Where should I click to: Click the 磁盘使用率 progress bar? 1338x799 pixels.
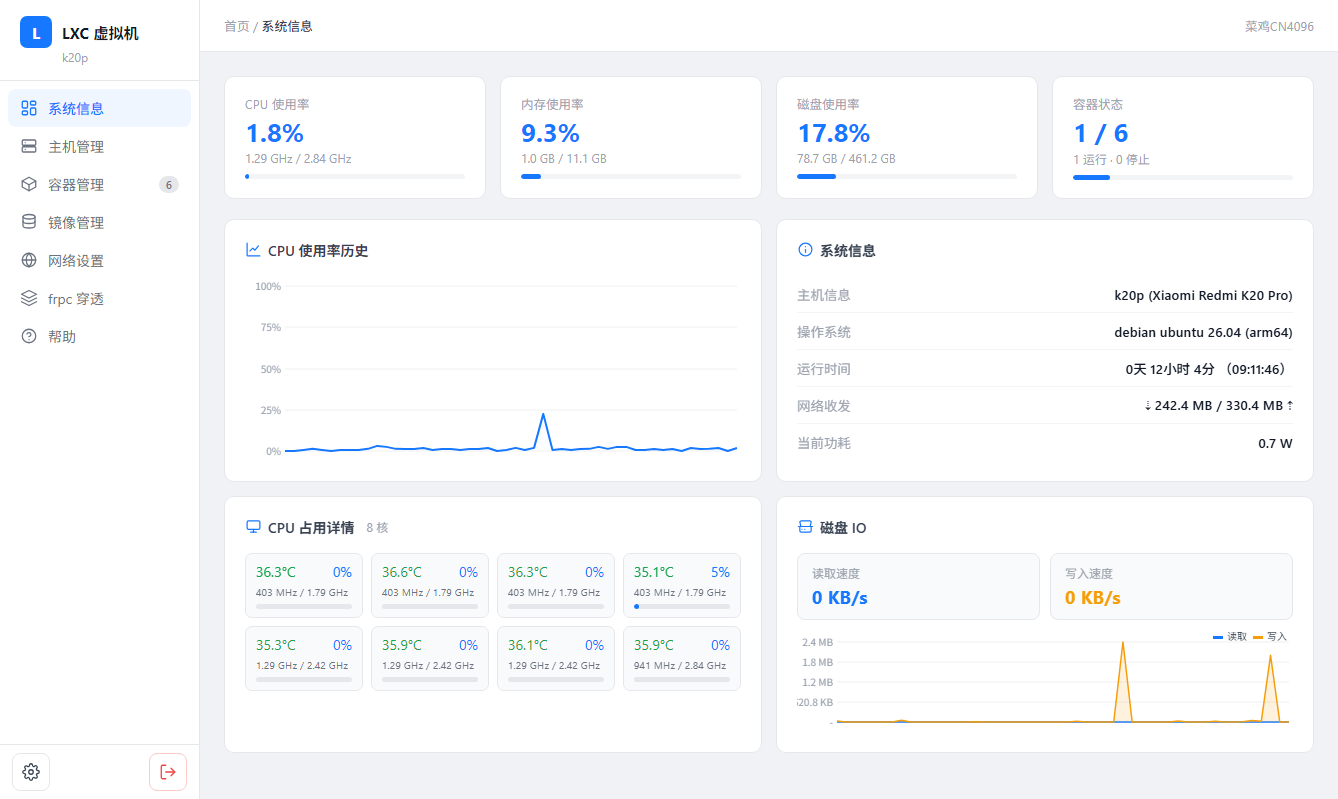(907, 177)
